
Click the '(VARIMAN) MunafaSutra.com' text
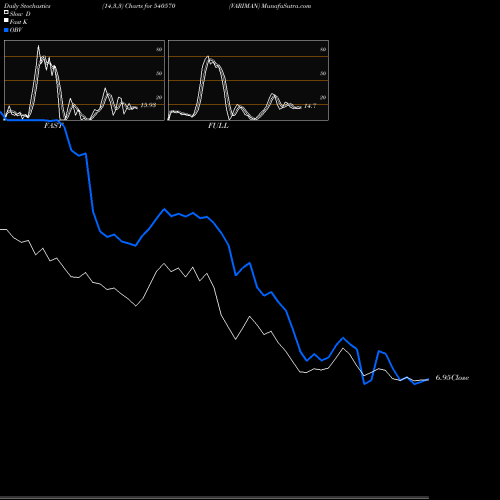pos(270,6)
